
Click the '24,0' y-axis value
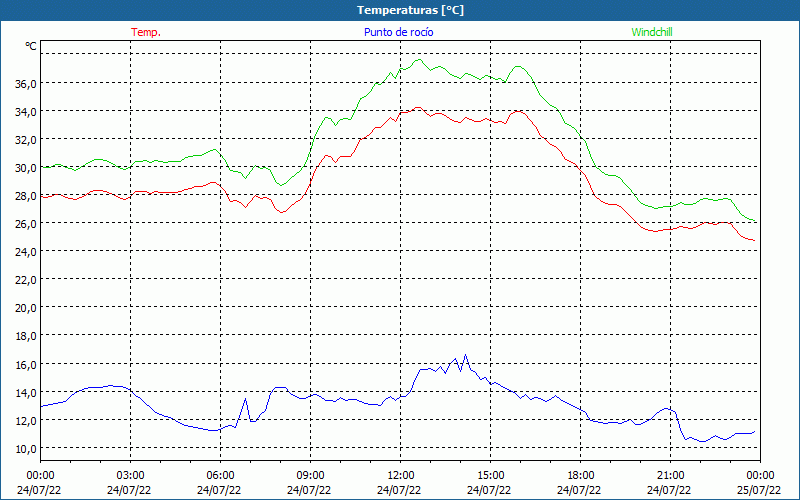pyautogui.click(x=26, y=252)
